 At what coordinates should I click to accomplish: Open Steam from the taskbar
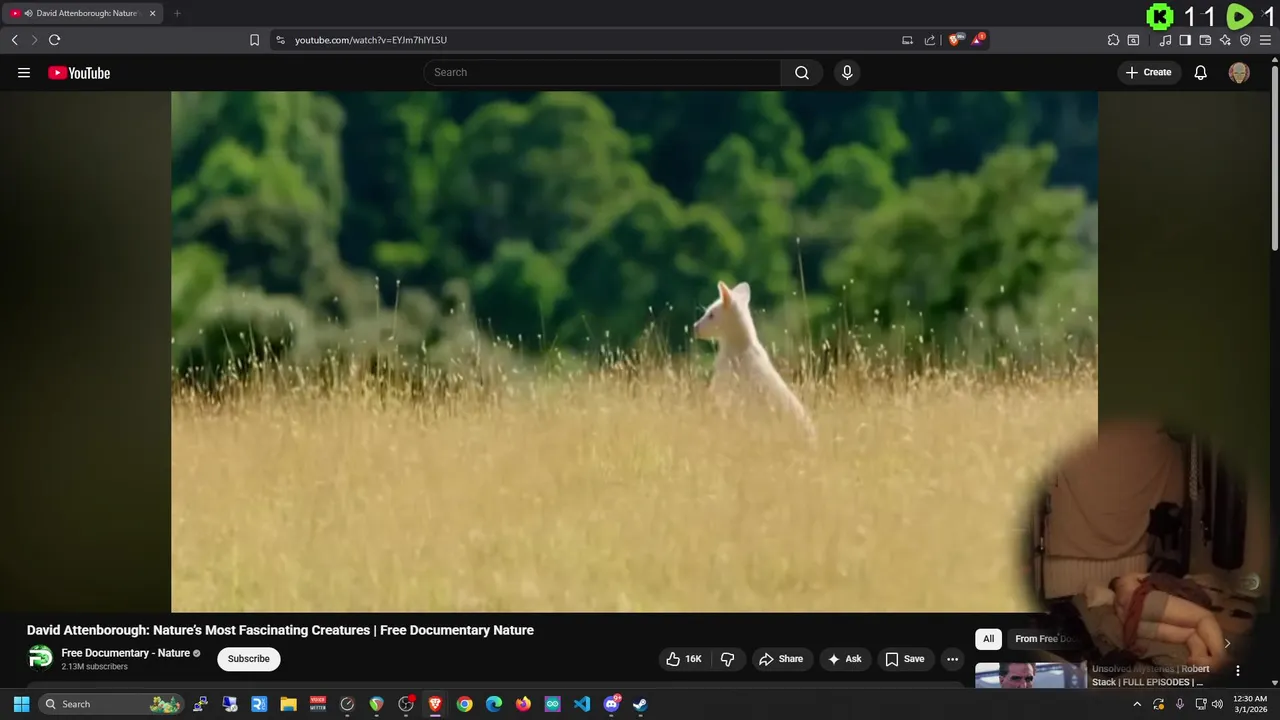640,704
